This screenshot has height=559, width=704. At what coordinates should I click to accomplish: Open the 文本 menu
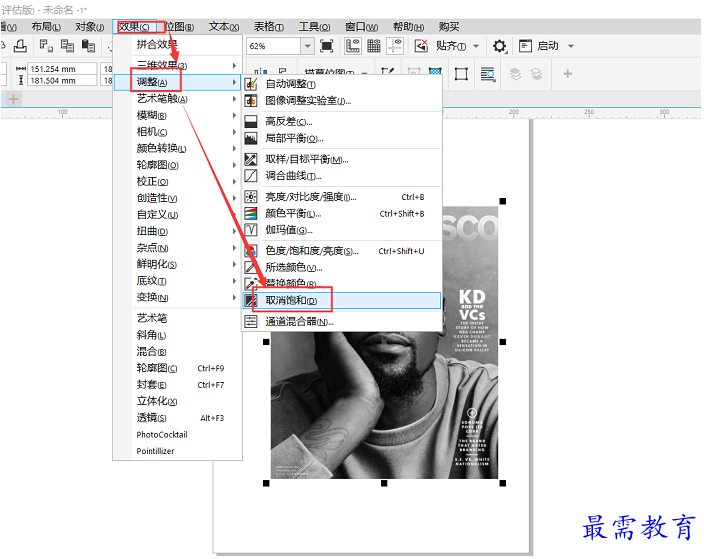pos(224,27)
